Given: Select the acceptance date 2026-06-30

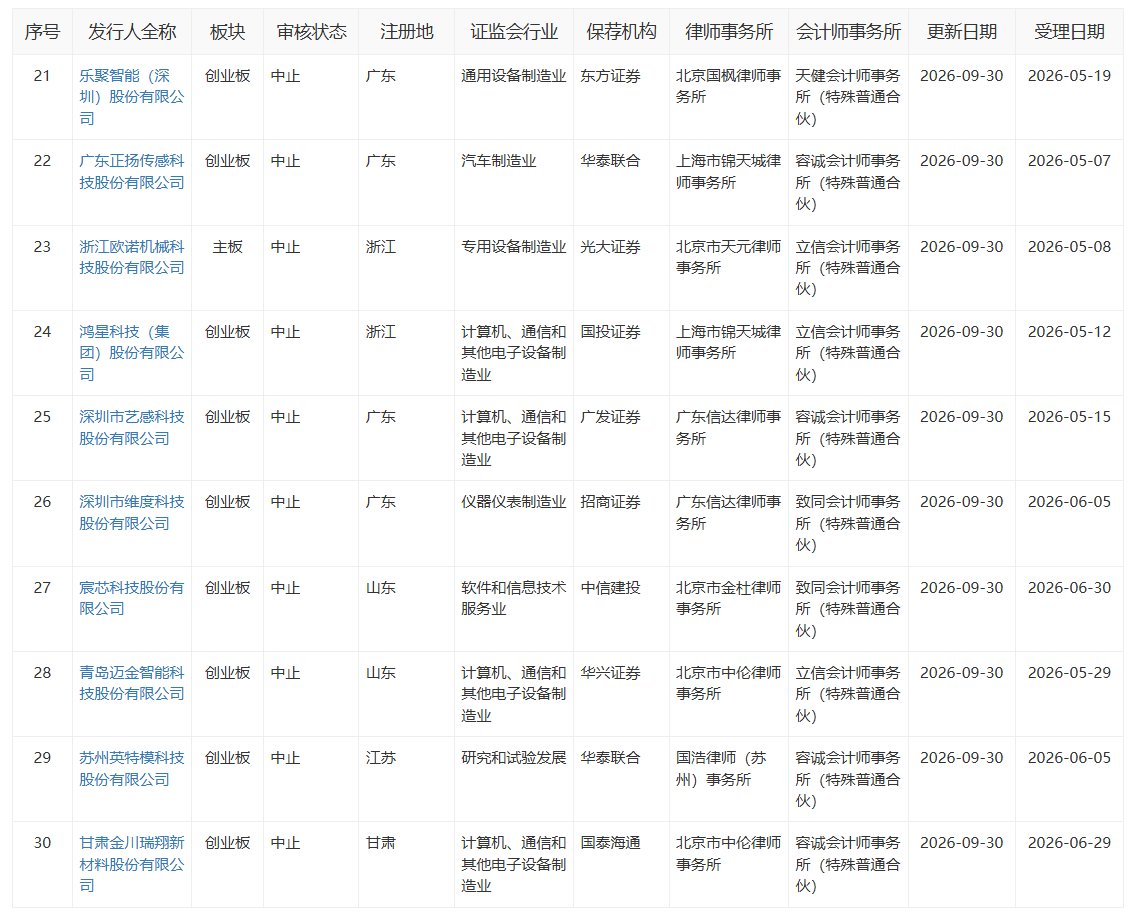Looking at the screenshot, I should 1069,587.
